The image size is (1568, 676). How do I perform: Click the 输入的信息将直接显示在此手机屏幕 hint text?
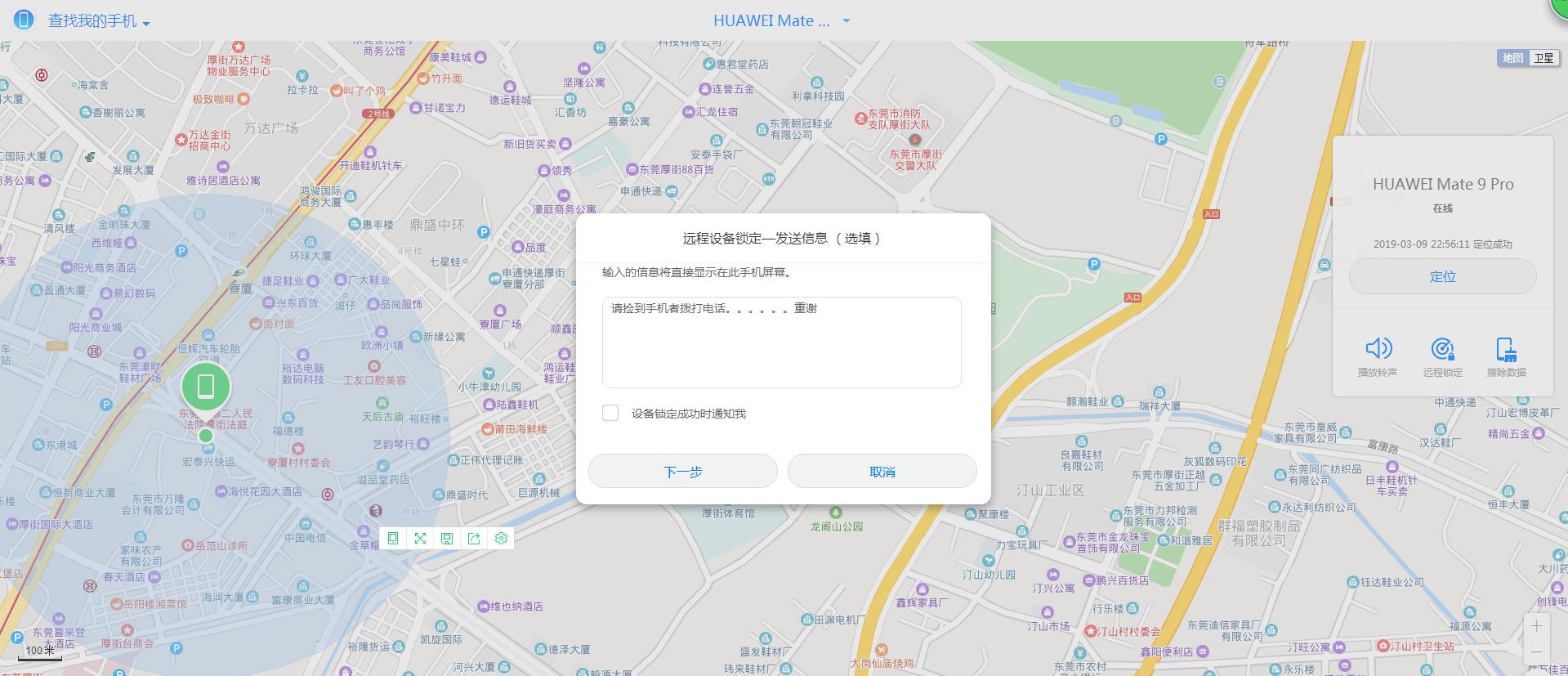pos(698,272)
